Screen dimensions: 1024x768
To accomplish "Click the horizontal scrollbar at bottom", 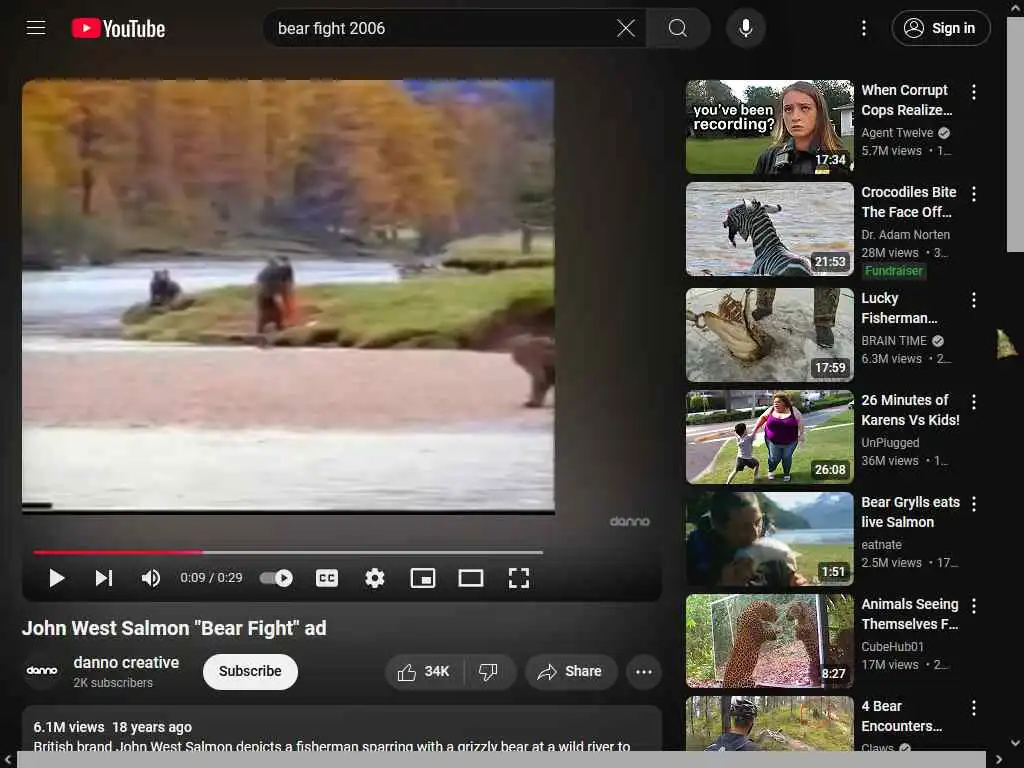I will pos(501,760).
